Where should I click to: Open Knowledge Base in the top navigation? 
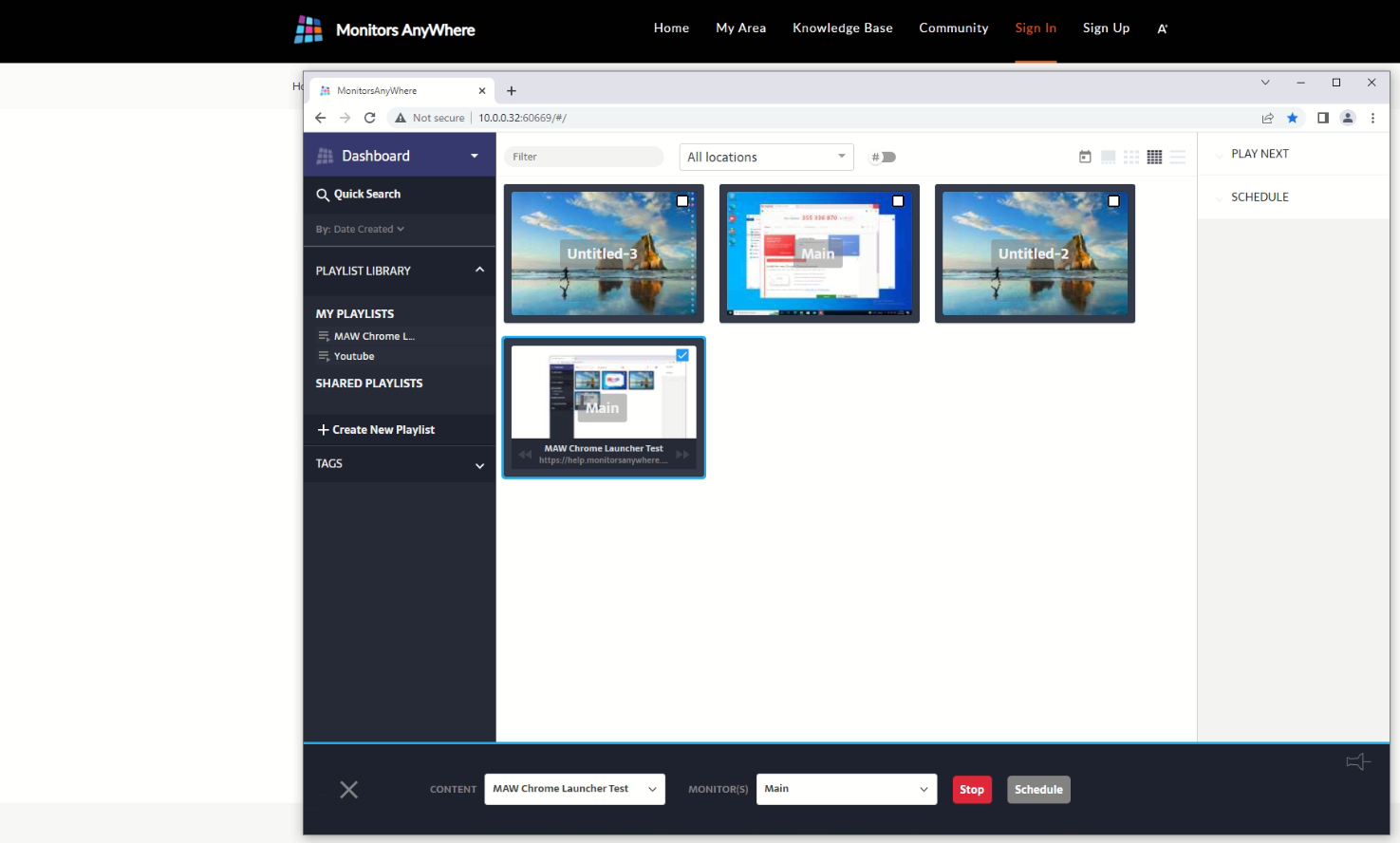[842, 28]
